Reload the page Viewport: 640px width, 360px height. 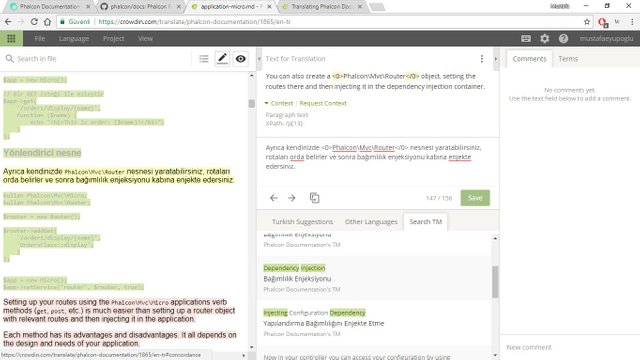pos(34,22)
